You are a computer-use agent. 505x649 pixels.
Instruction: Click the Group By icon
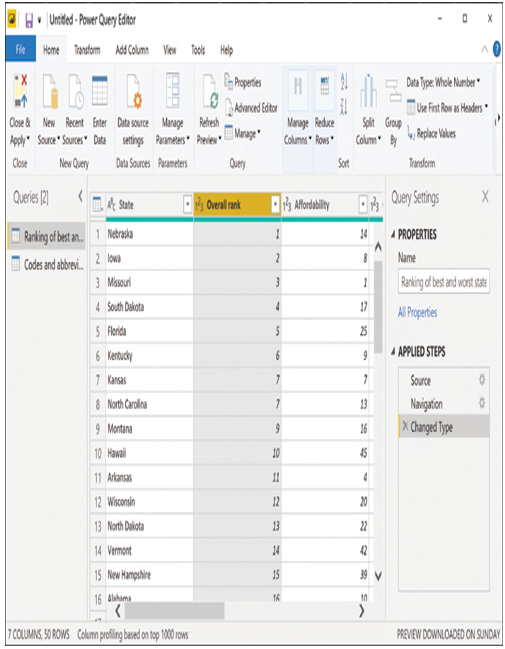[x=393, y=90]
